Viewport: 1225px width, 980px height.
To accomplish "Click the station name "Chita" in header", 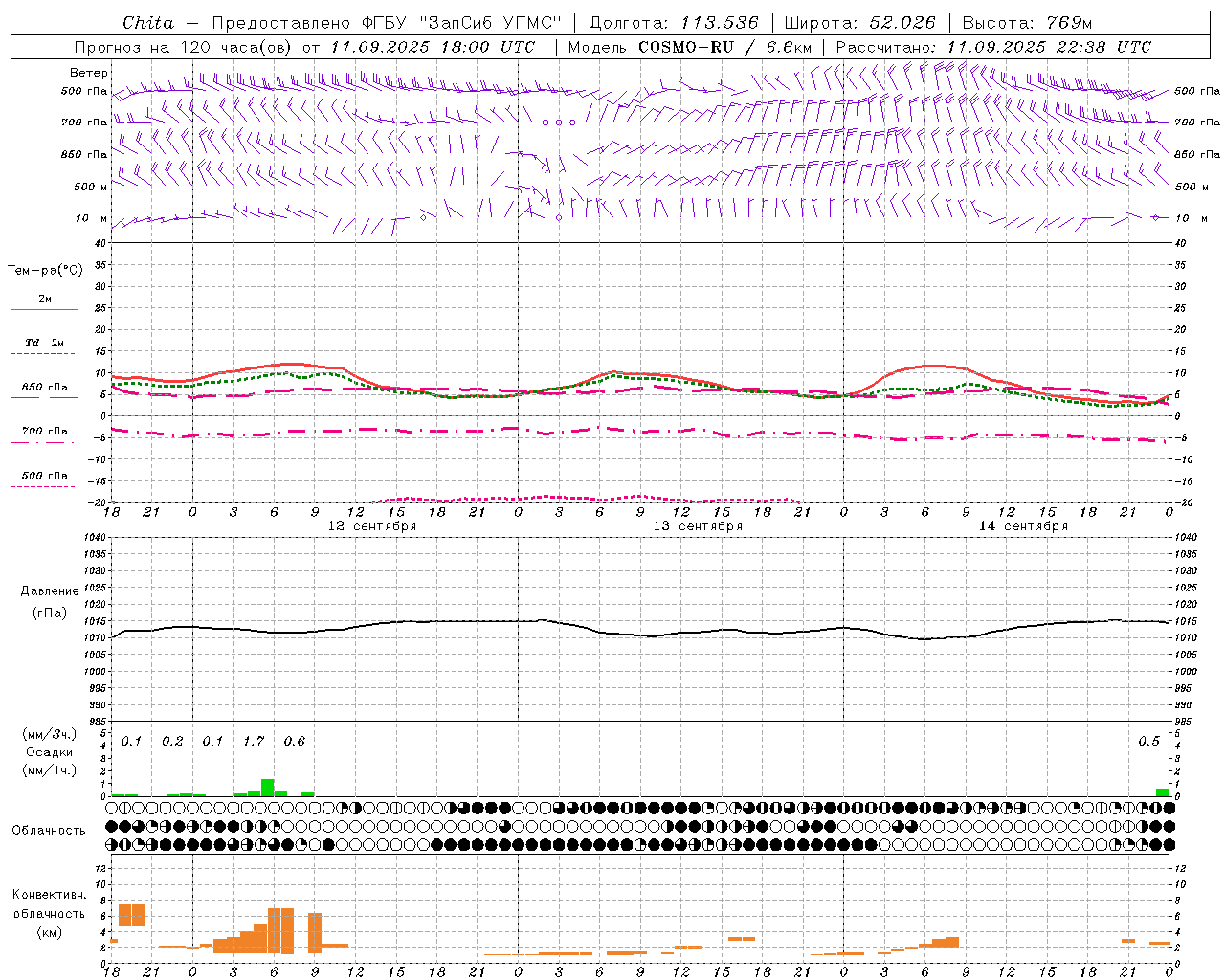I will (148, 23).
